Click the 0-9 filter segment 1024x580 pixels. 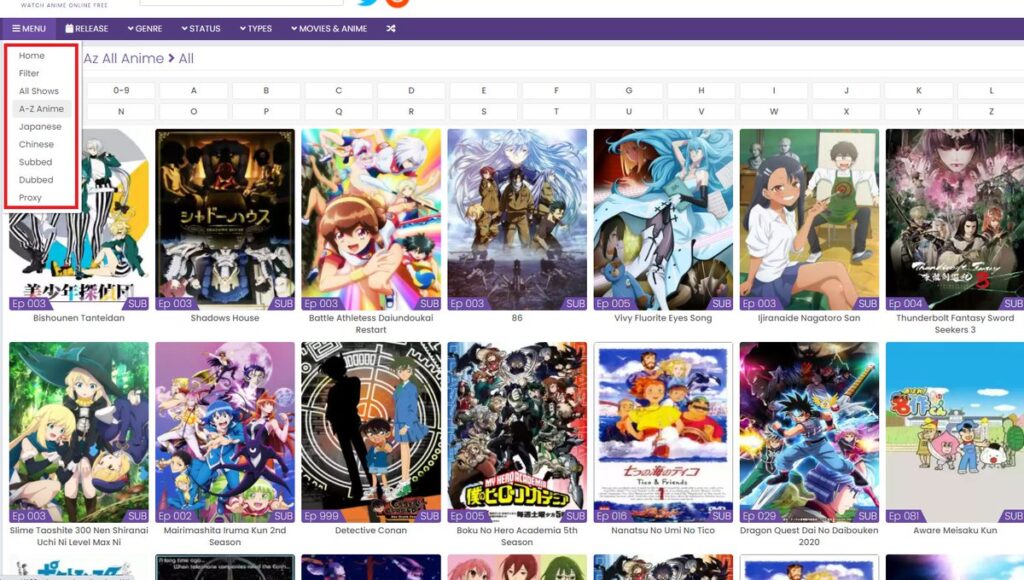coord(120,90)
